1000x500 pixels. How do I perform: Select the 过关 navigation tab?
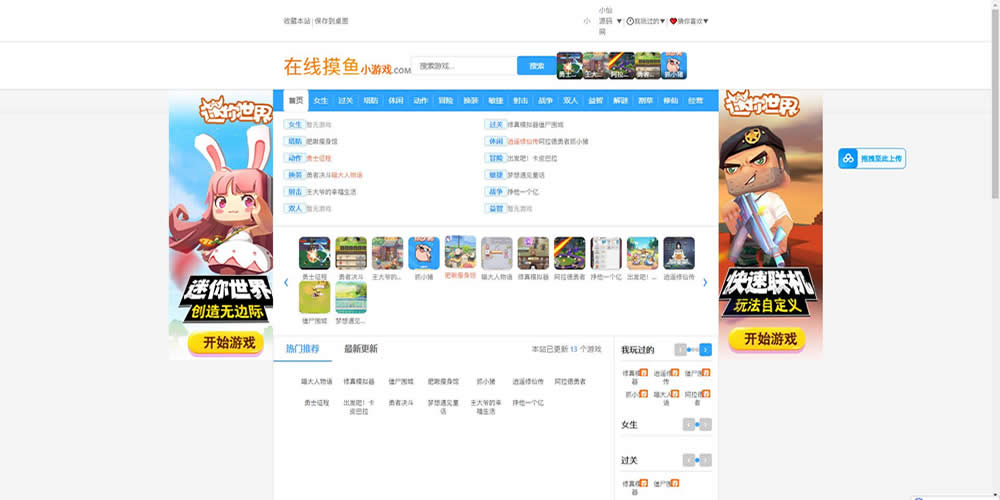(346, 101)
